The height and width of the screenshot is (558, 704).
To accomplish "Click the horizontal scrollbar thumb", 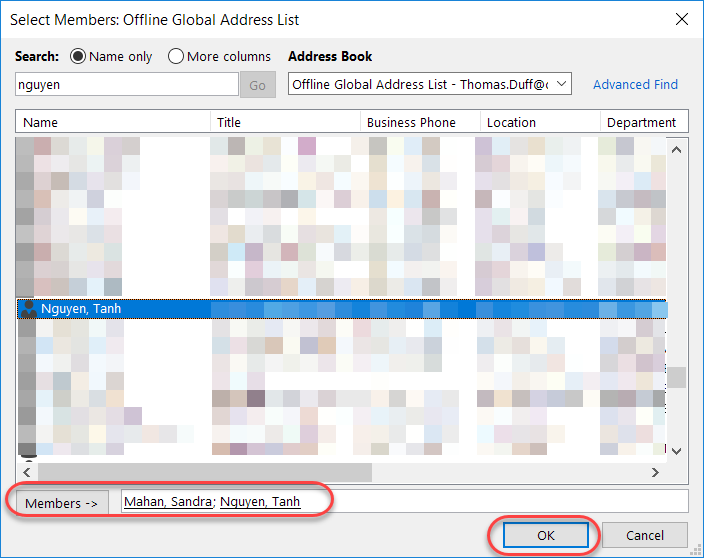I will coord(205,472).
